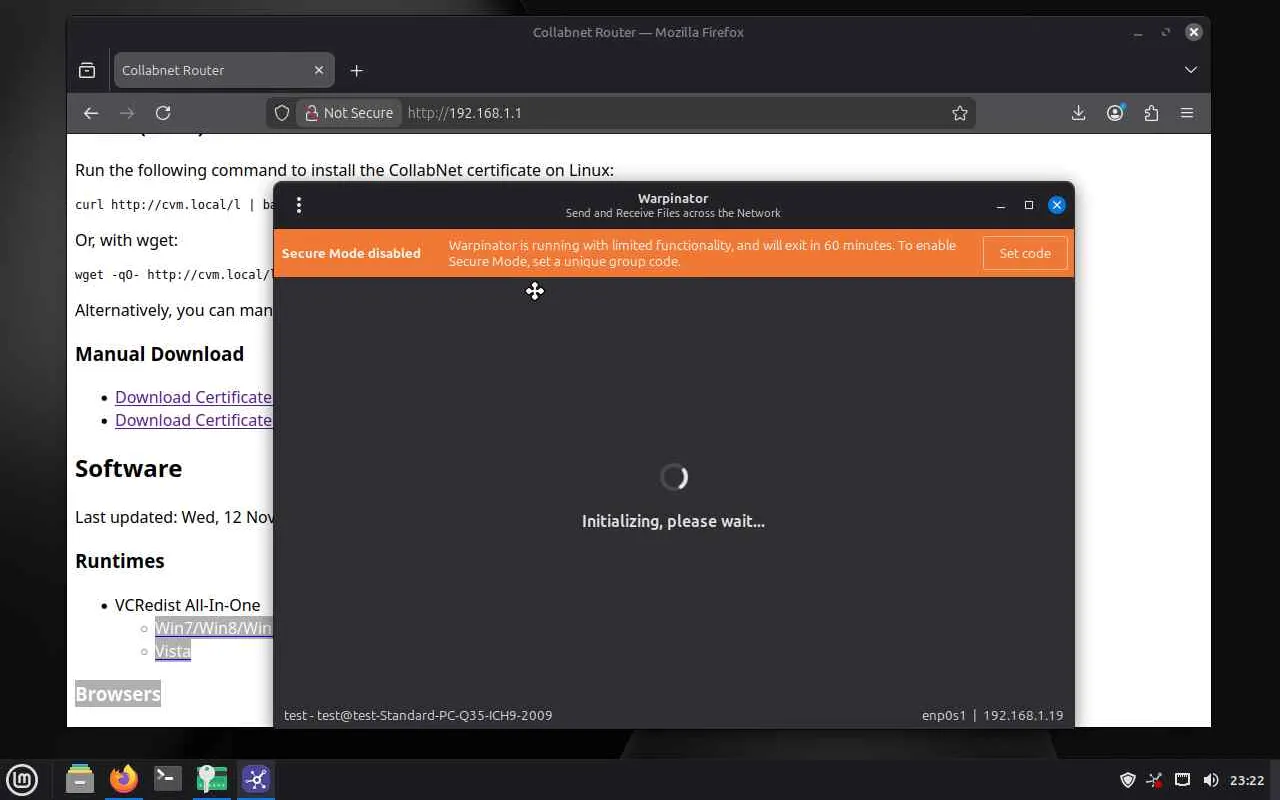1280x800 pixels.
Task: Open the security shield tray icon
Action: (x=1128, y=780)
